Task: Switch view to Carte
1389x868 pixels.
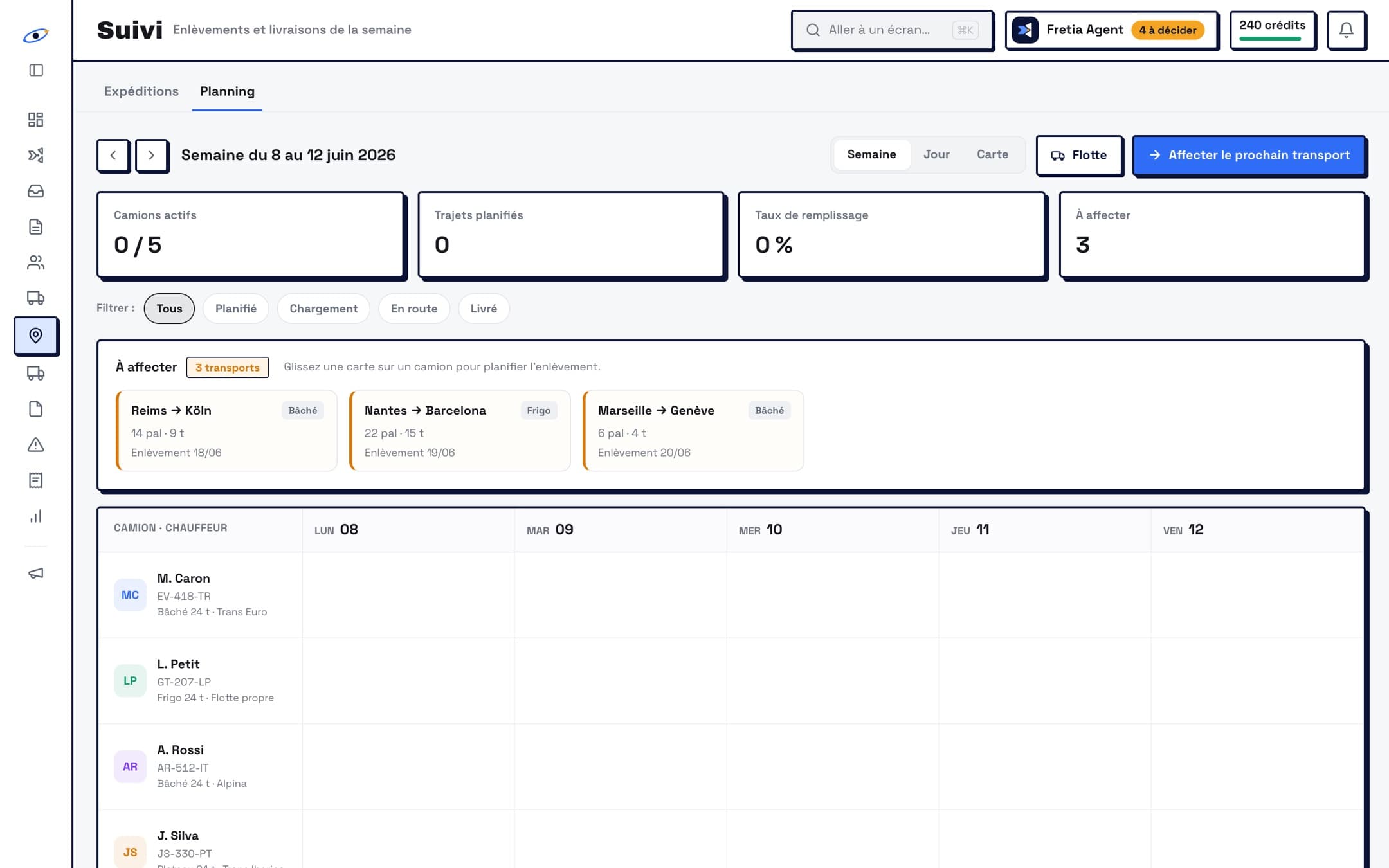Action: (x=992, y=154)
